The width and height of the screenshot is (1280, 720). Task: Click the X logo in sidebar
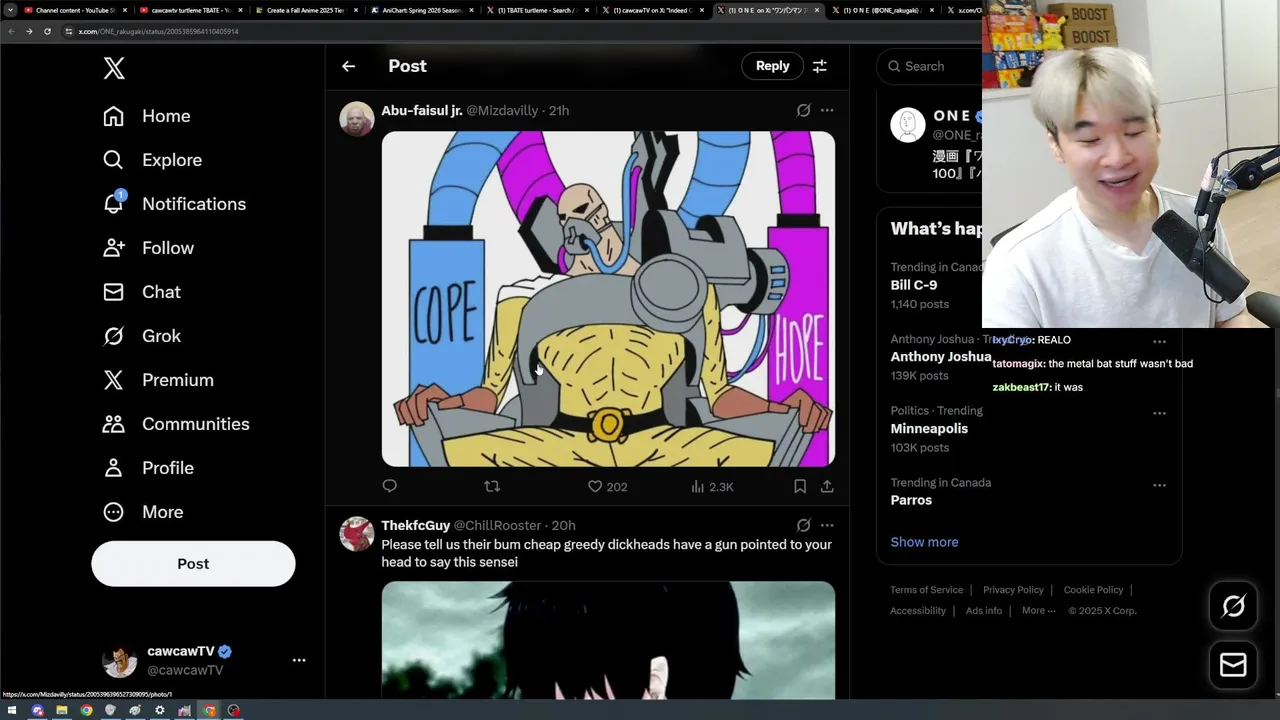[114, 68]
